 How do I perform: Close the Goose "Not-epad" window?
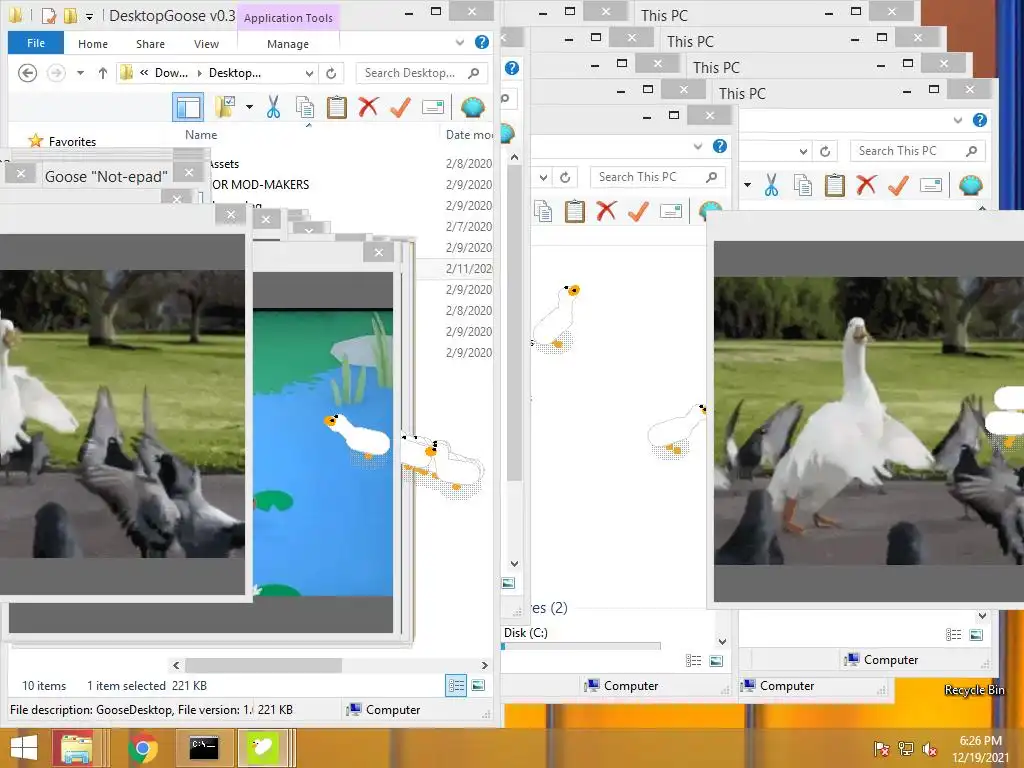pos(189,172)
